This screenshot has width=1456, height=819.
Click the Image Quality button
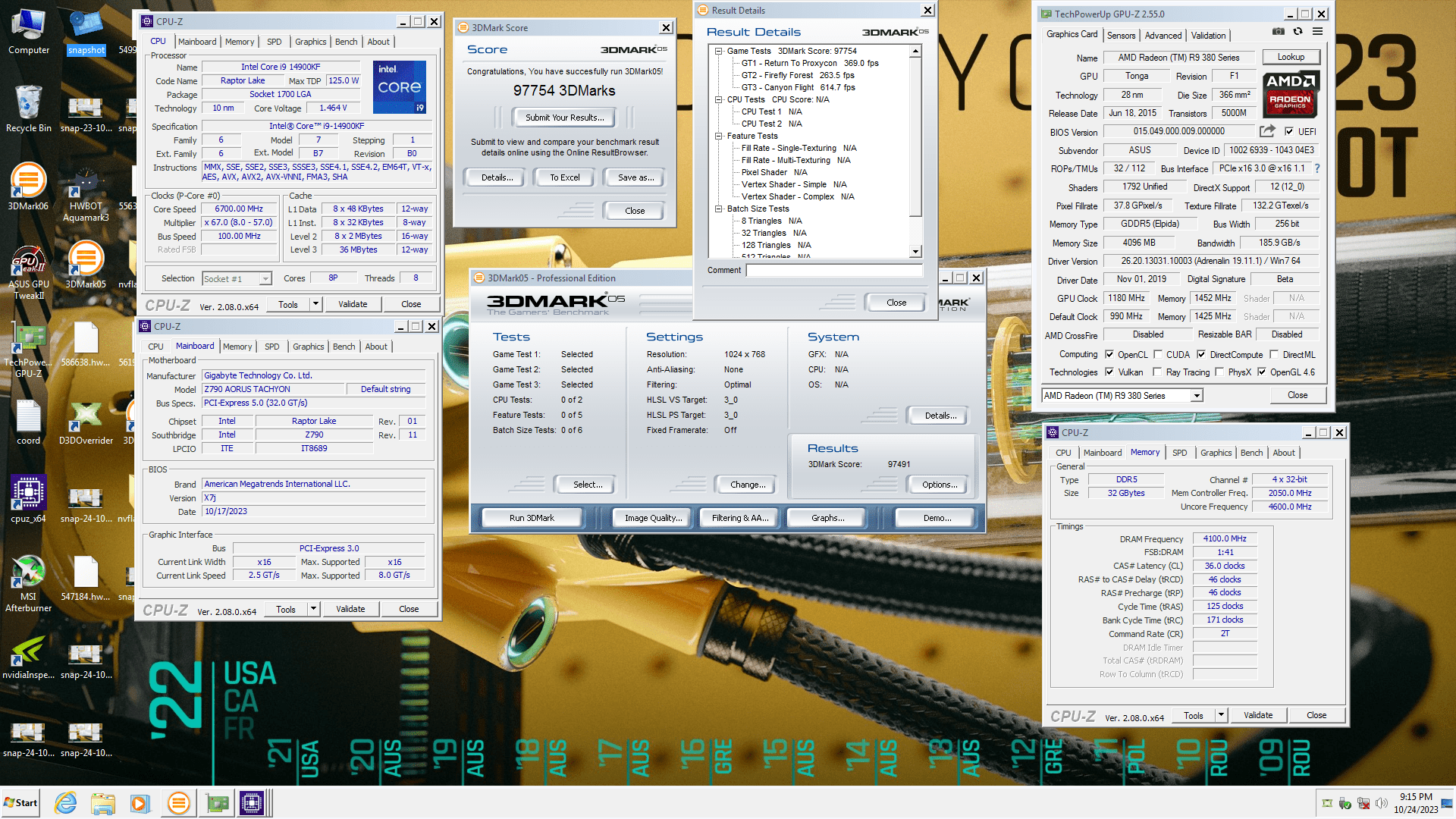coord(652,518)
